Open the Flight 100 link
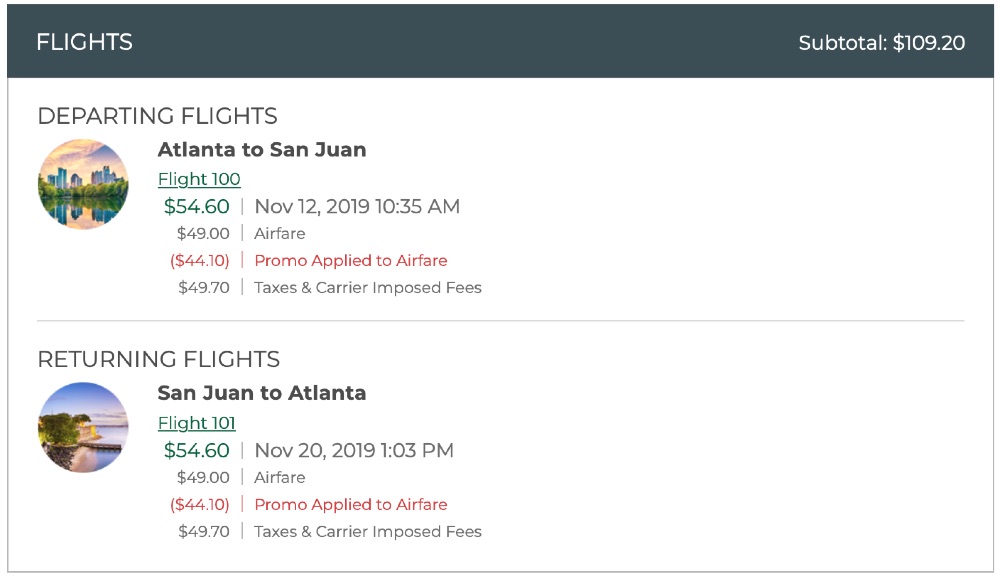The width and height of the screenshot is (1000, 578). coord(199,179)
